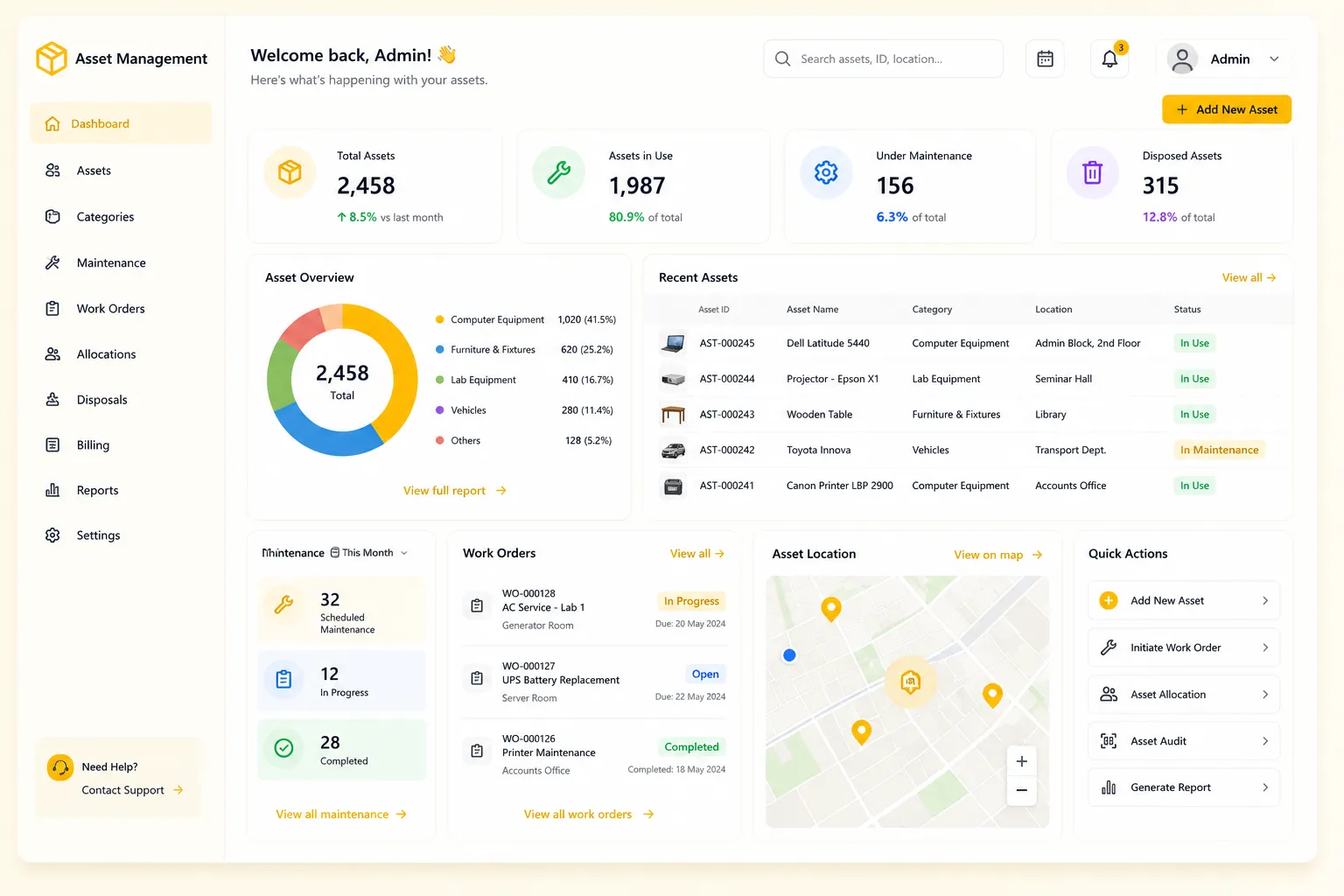Expand the Admin account dropdown

click(1274, 59)
